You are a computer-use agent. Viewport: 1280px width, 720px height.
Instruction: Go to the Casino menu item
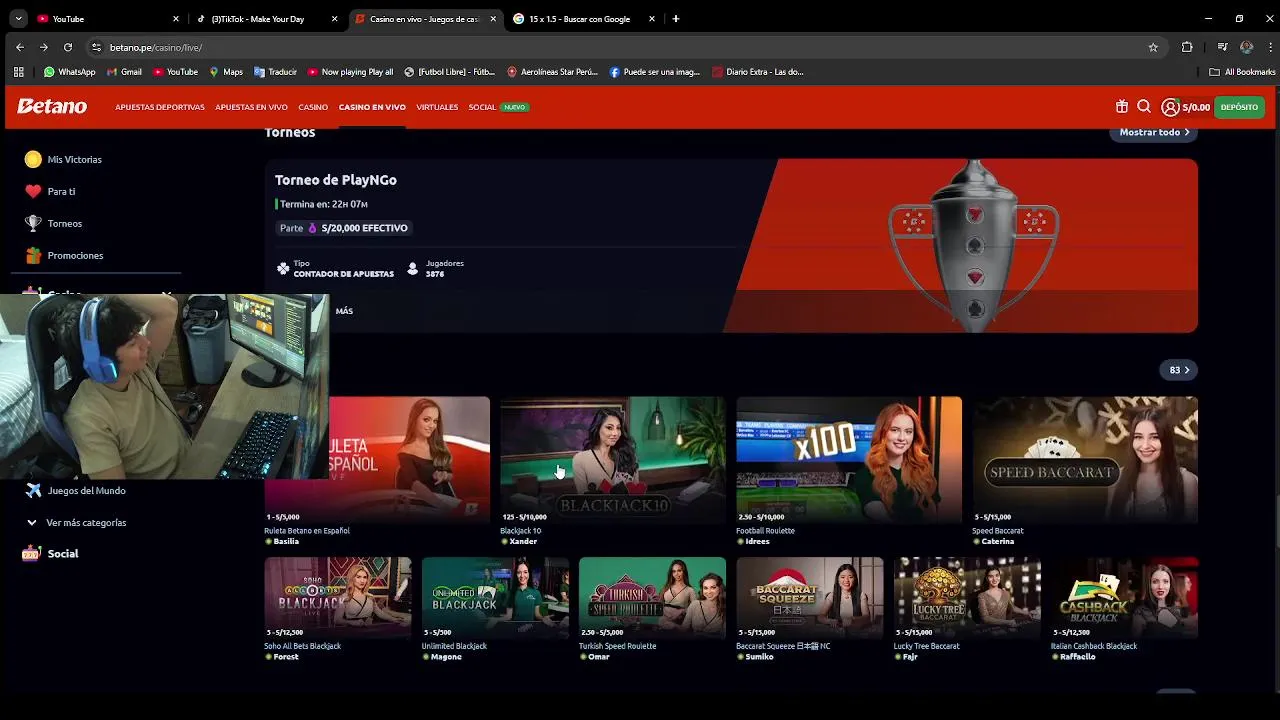[x=313, y=107]
